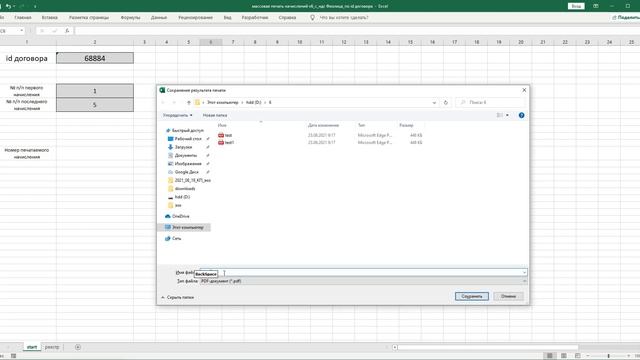Screen dimensions: 640x360
Task: Switch to the 'реестр' sheet tab
Action: pyautogui.click(x=52, y=347)
